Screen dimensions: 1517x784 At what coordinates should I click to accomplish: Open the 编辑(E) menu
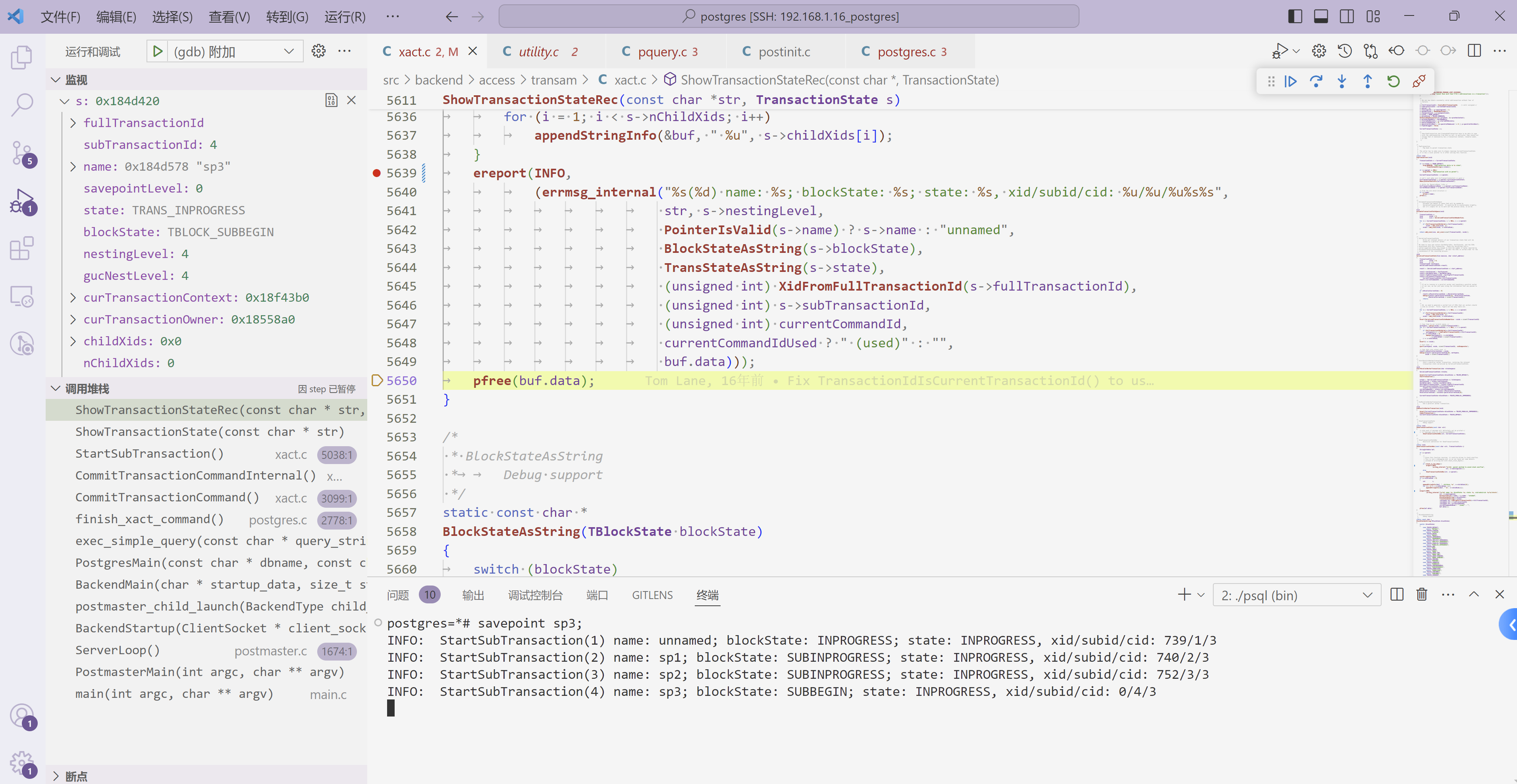(x=116, y=17)
